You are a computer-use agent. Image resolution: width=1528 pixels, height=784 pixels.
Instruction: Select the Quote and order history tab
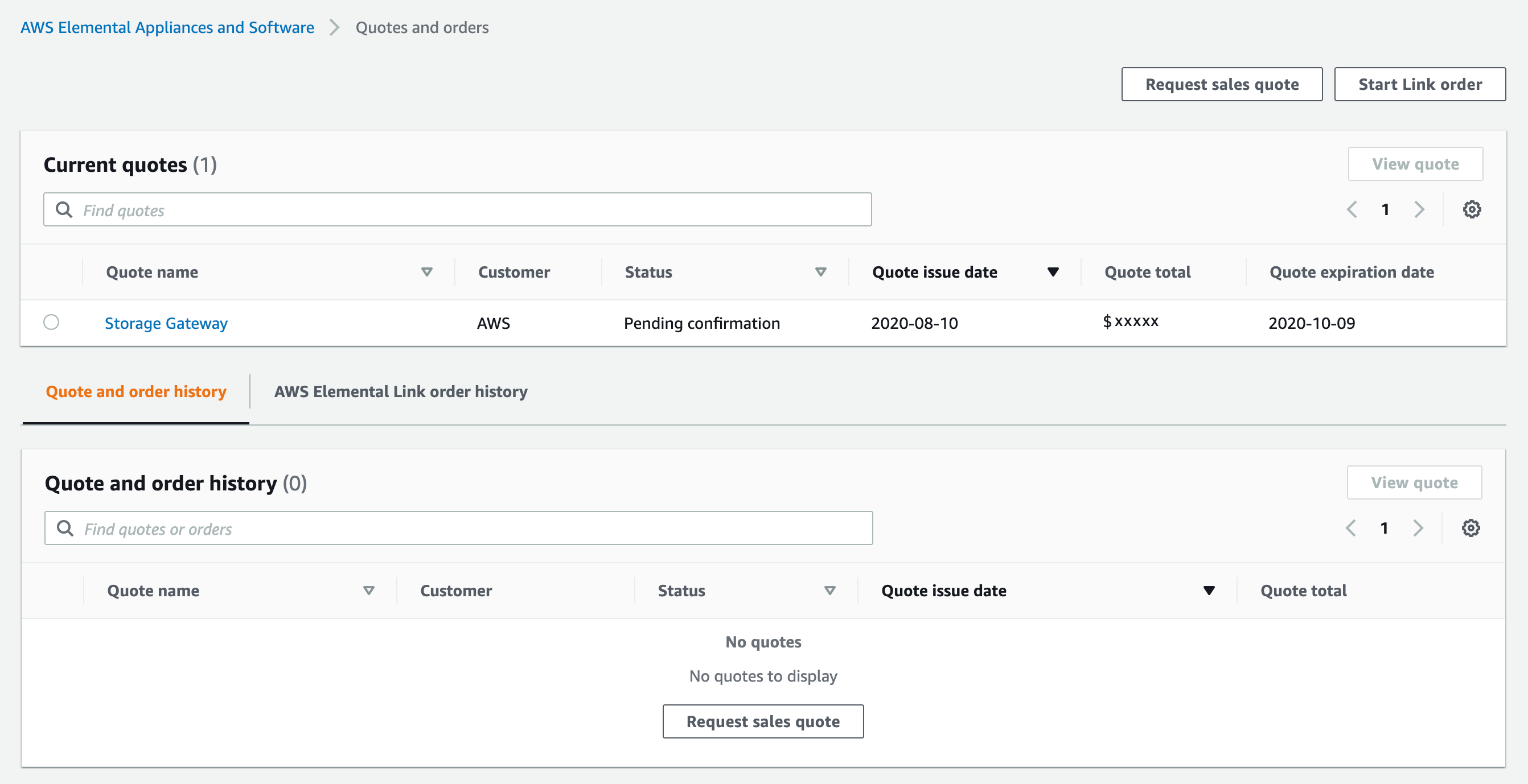pyautogui.click(x=136, y=391)
